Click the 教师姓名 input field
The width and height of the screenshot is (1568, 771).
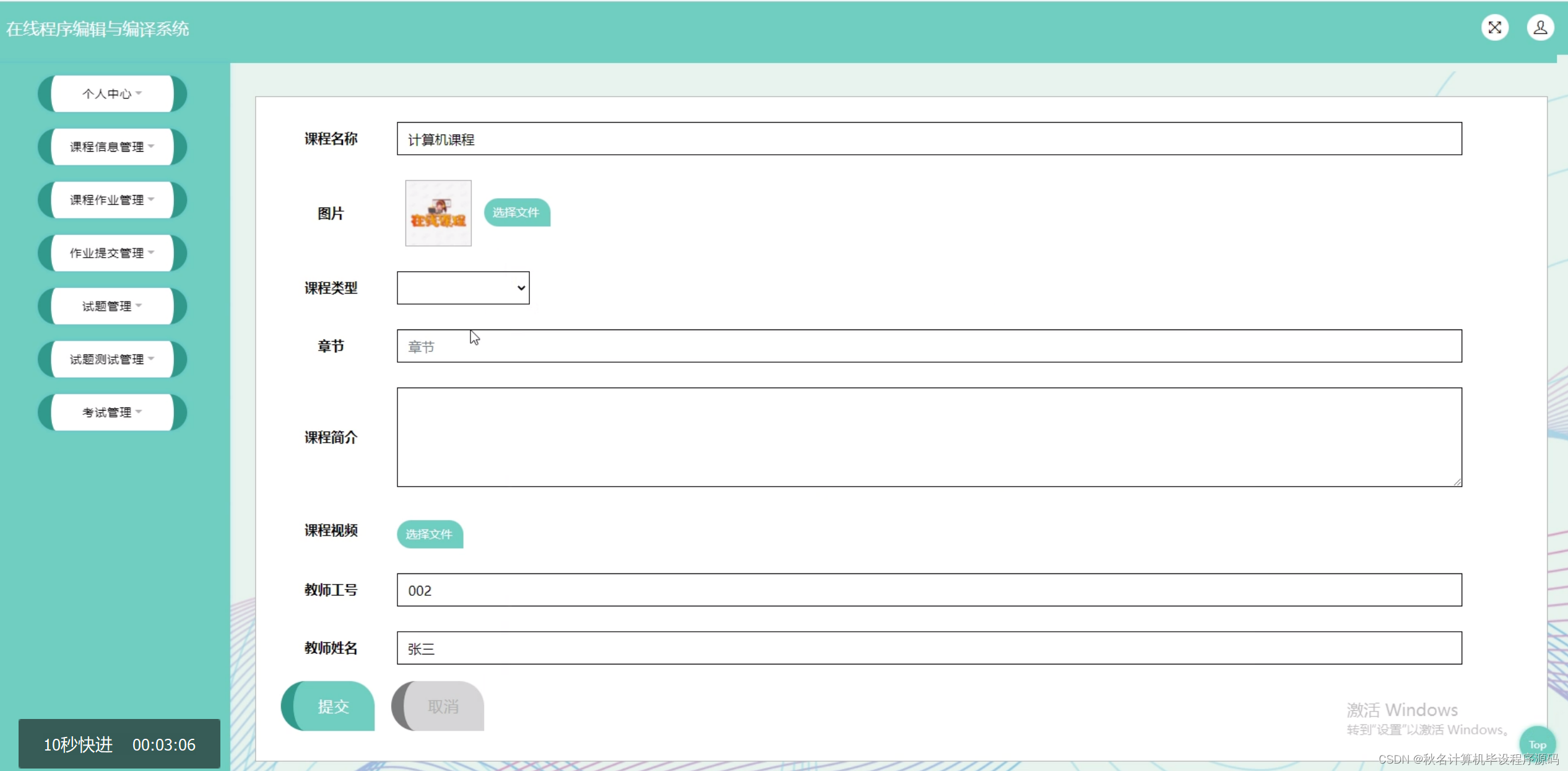(929, 648)
